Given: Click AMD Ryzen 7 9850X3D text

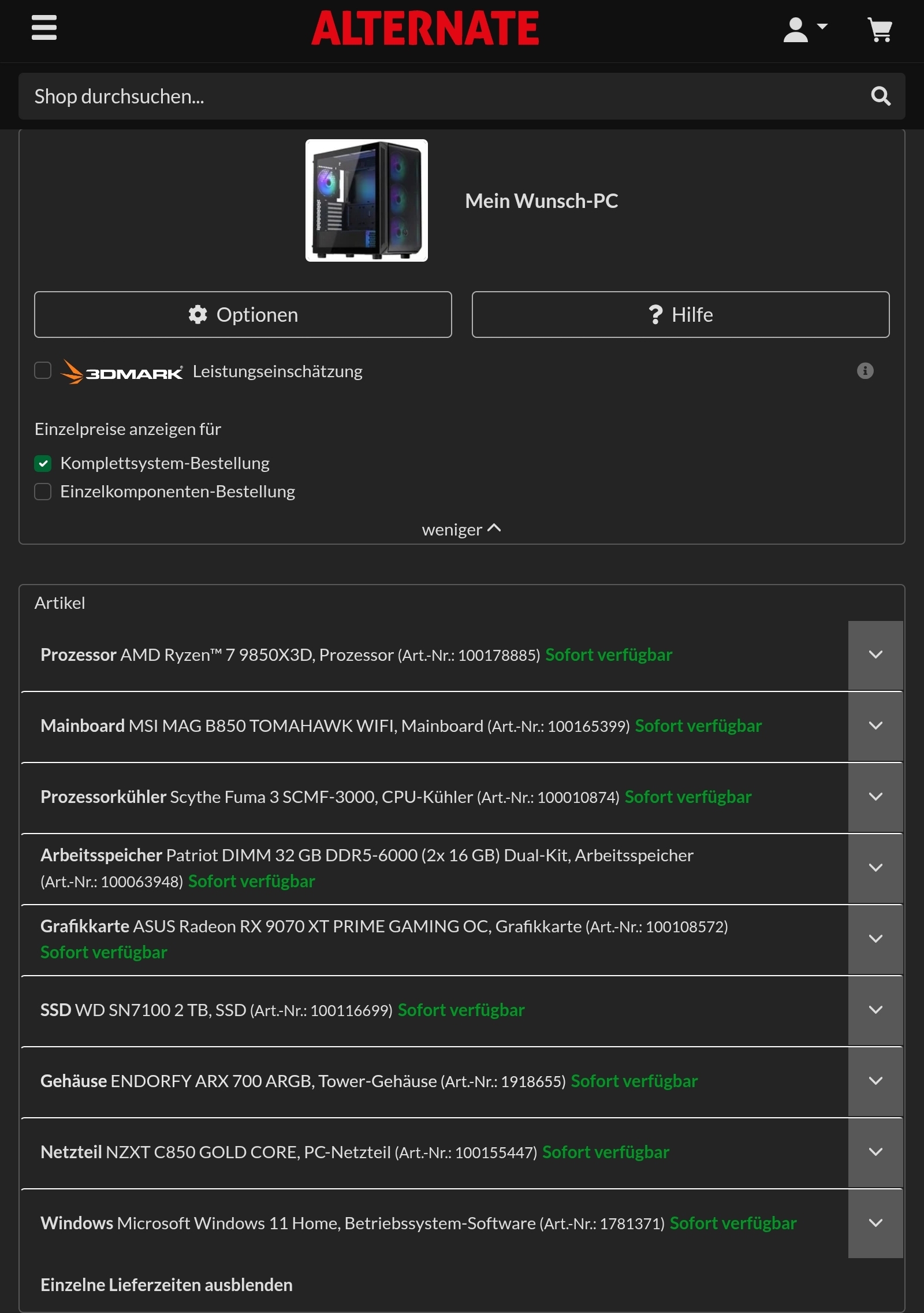Looking at the screenshot, I should [x=217, y=654].
